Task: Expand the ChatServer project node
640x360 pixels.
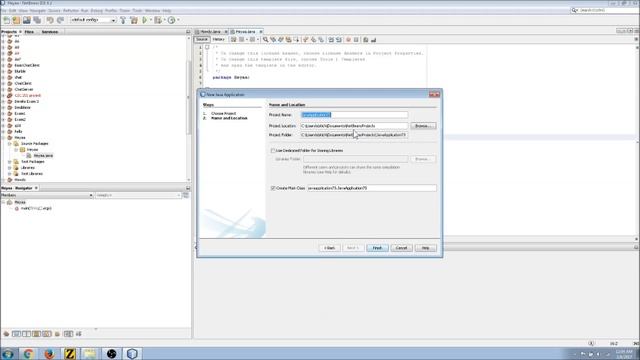Action: point(3,89)
